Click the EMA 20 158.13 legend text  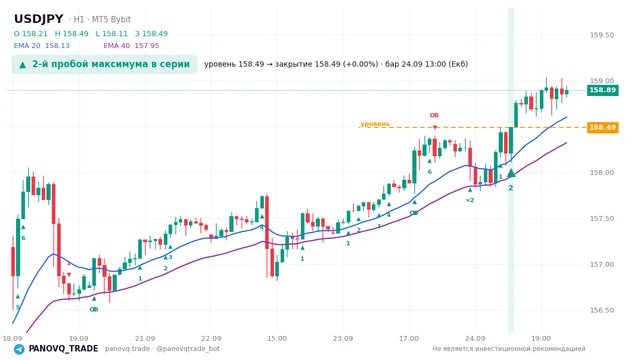[x=42, y=46]
